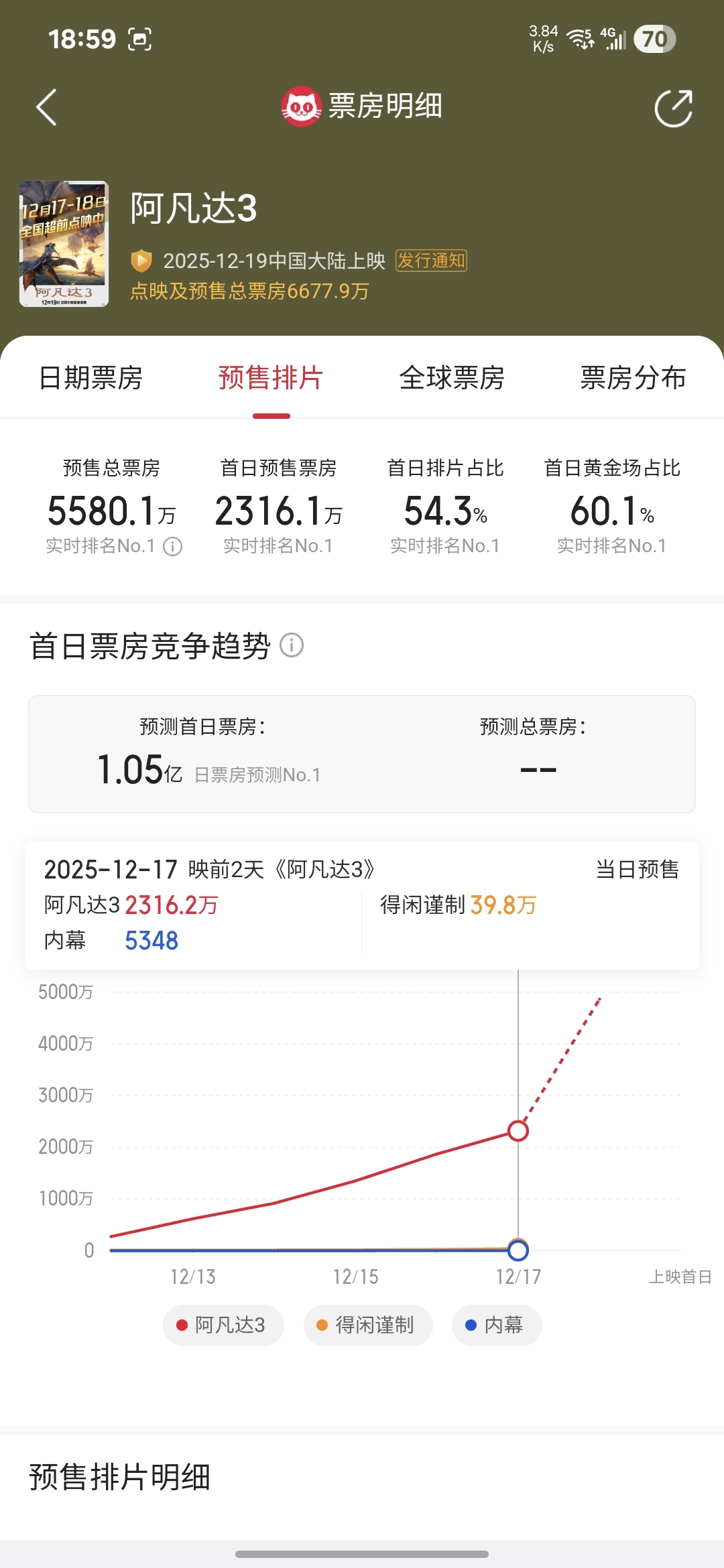This screenshot has width=724, height=1568.
Task: Tap 首日黄金场占比 60.1% value
Action: pyautogui.click(x=612, y=511)
